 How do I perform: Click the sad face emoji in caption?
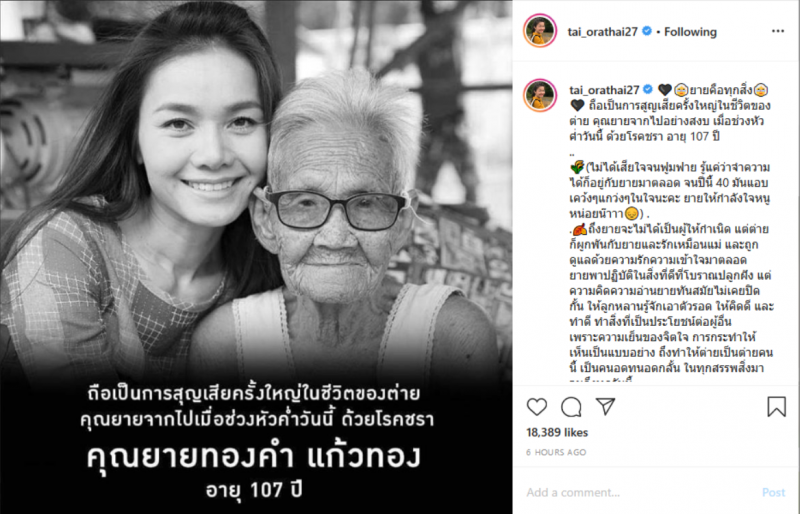632,213
